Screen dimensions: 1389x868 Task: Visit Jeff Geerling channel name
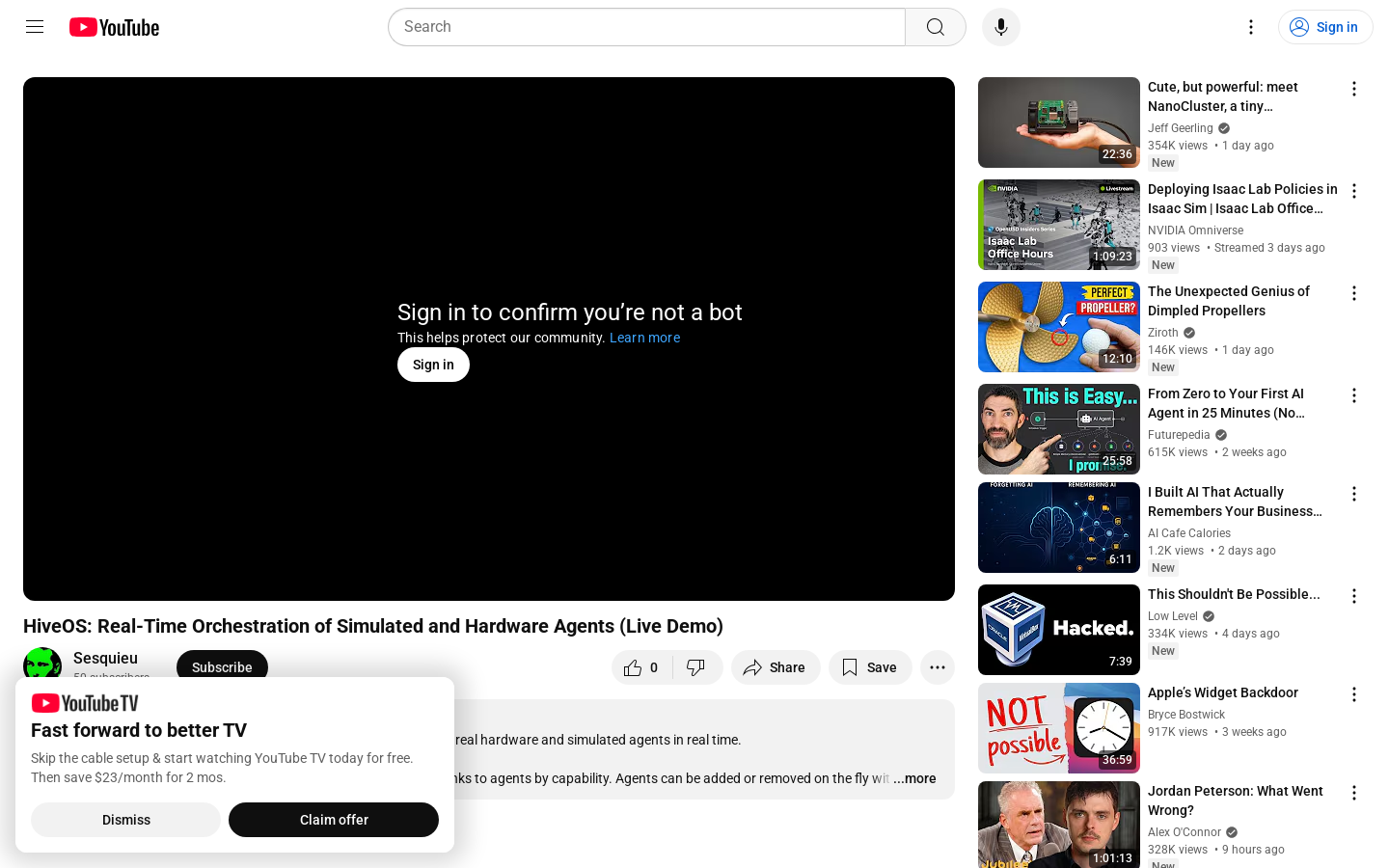[x=1181, y=128]
